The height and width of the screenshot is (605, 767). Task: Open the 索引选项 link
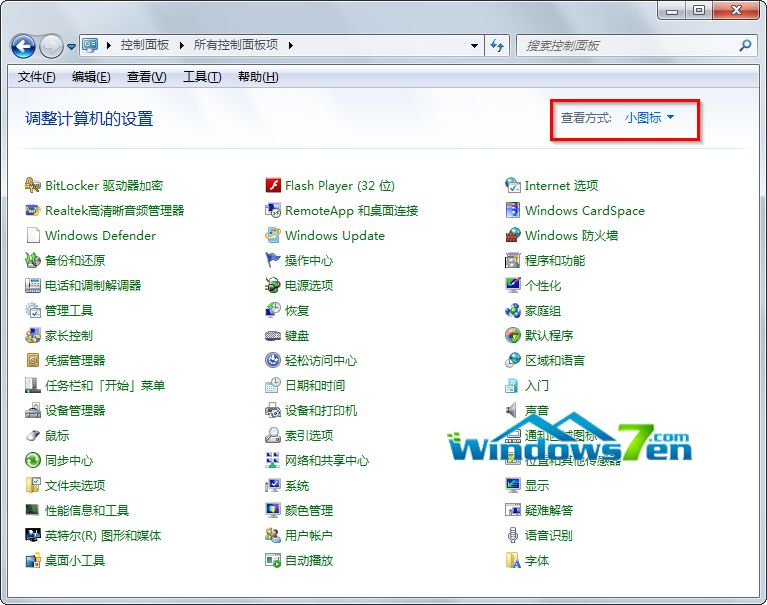point(309,435)
